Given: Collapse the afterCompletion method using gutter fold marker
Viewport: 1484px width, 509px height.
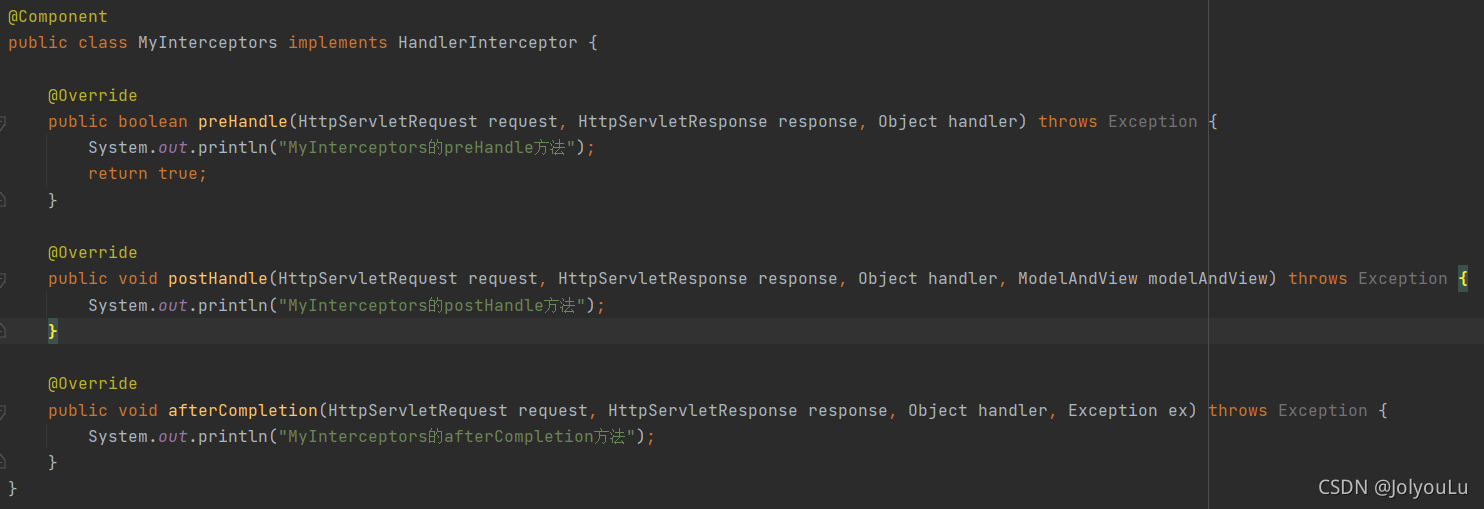Looking at the screenshot, I should (x=3, y=411).
